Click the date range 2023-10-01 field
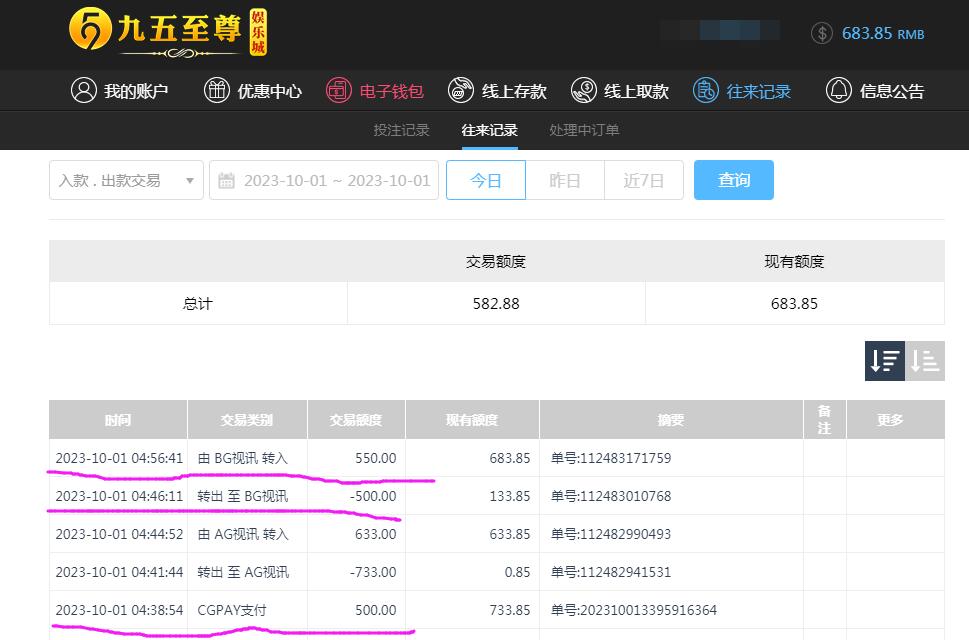Image resolution: width=969 pixels, height=640 pixels. click(x=324, y=180)
